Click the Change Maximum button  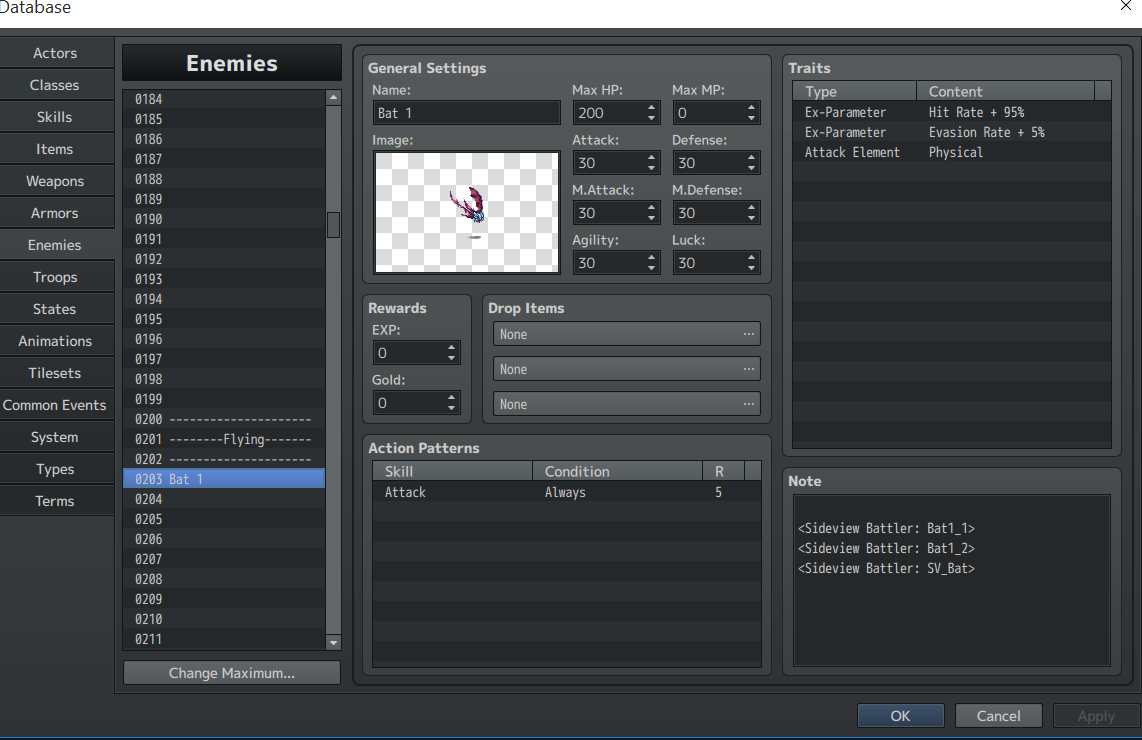pyautogui.click(x=232, y=673)
